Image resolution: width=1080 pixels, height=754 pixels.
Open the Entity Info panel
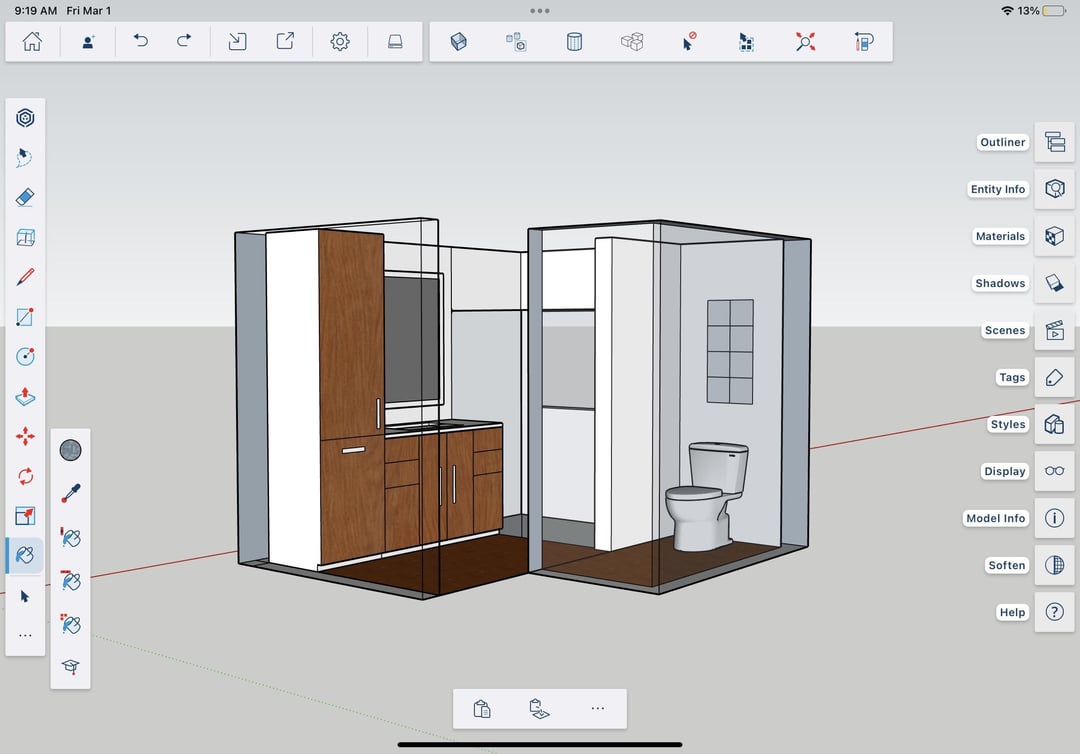click(1055, 189)
